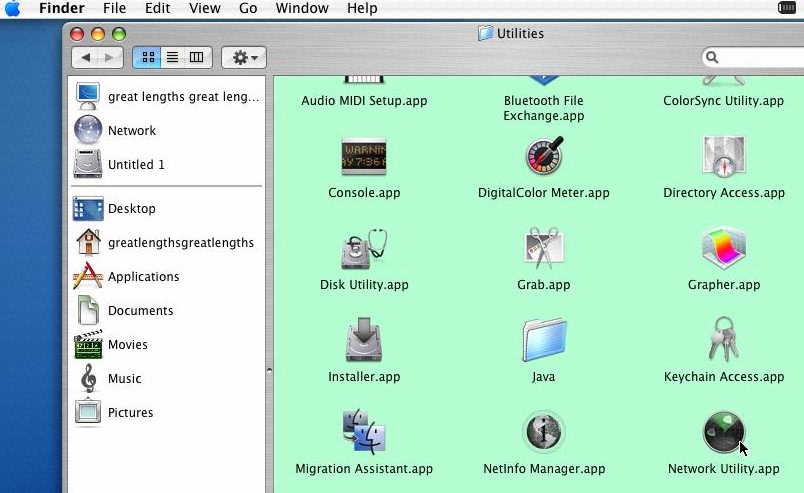Open Applications via its sidebar icon

point(88,275)
